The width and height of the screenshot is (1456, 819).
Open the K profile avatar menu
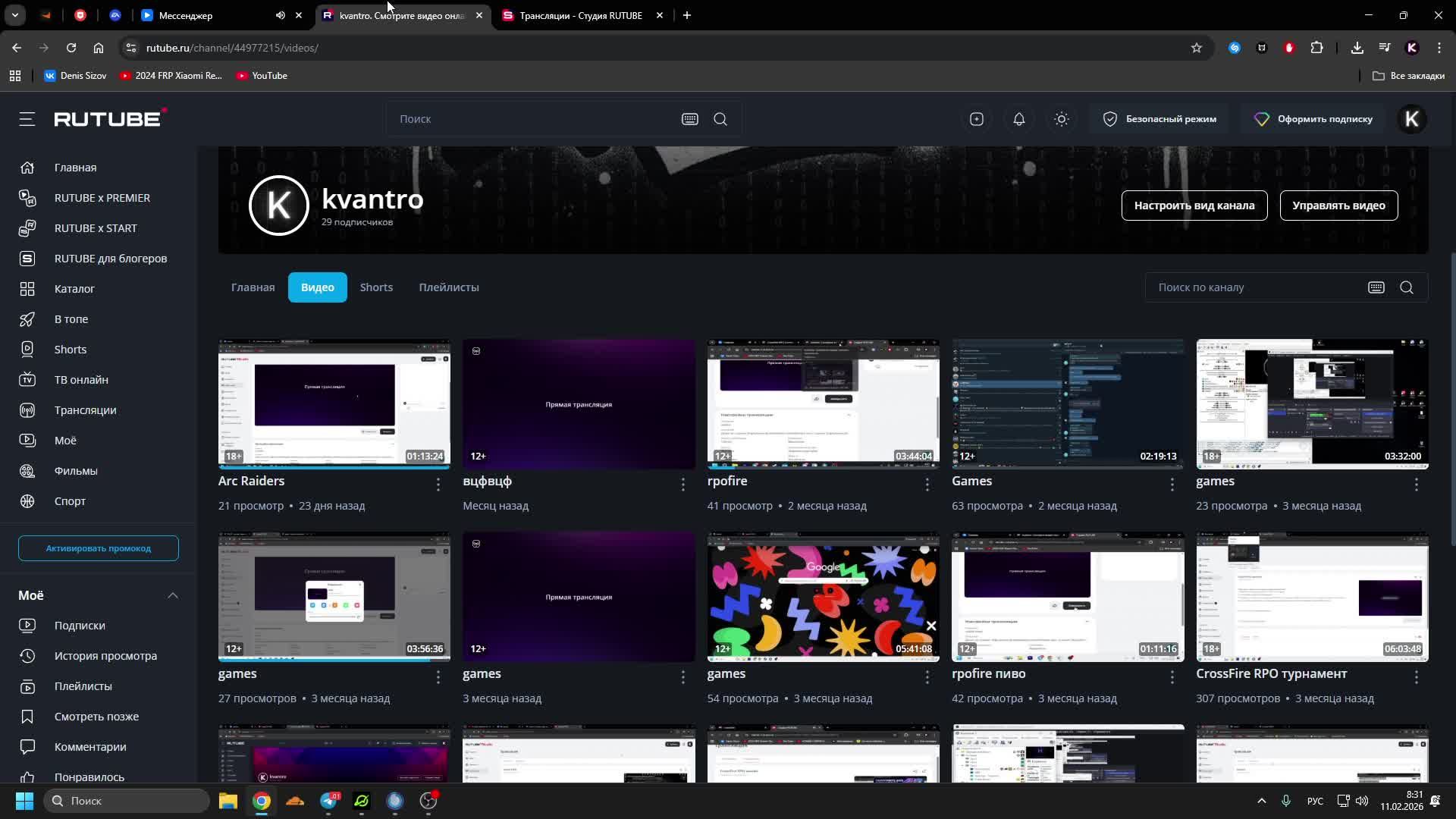point(1412,119)
